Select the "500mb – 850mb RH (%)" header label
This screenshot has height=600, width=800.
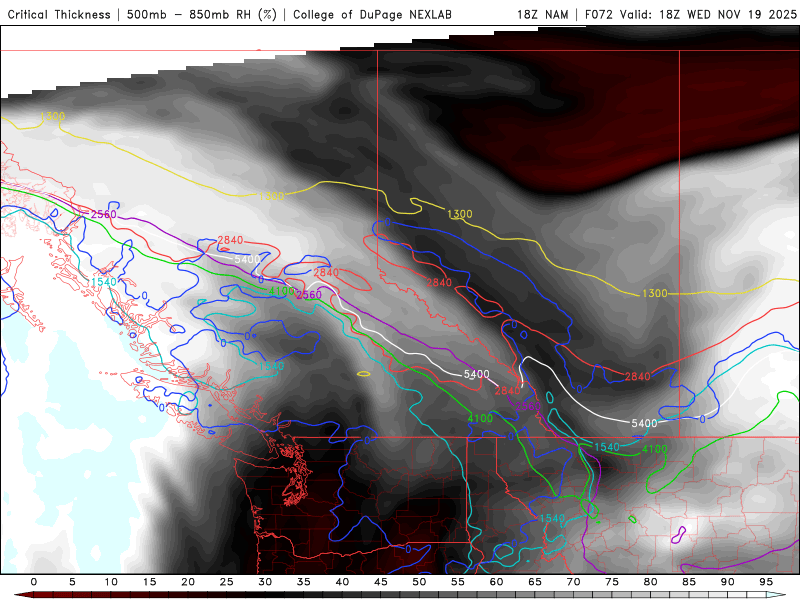[x=202, y=14]
